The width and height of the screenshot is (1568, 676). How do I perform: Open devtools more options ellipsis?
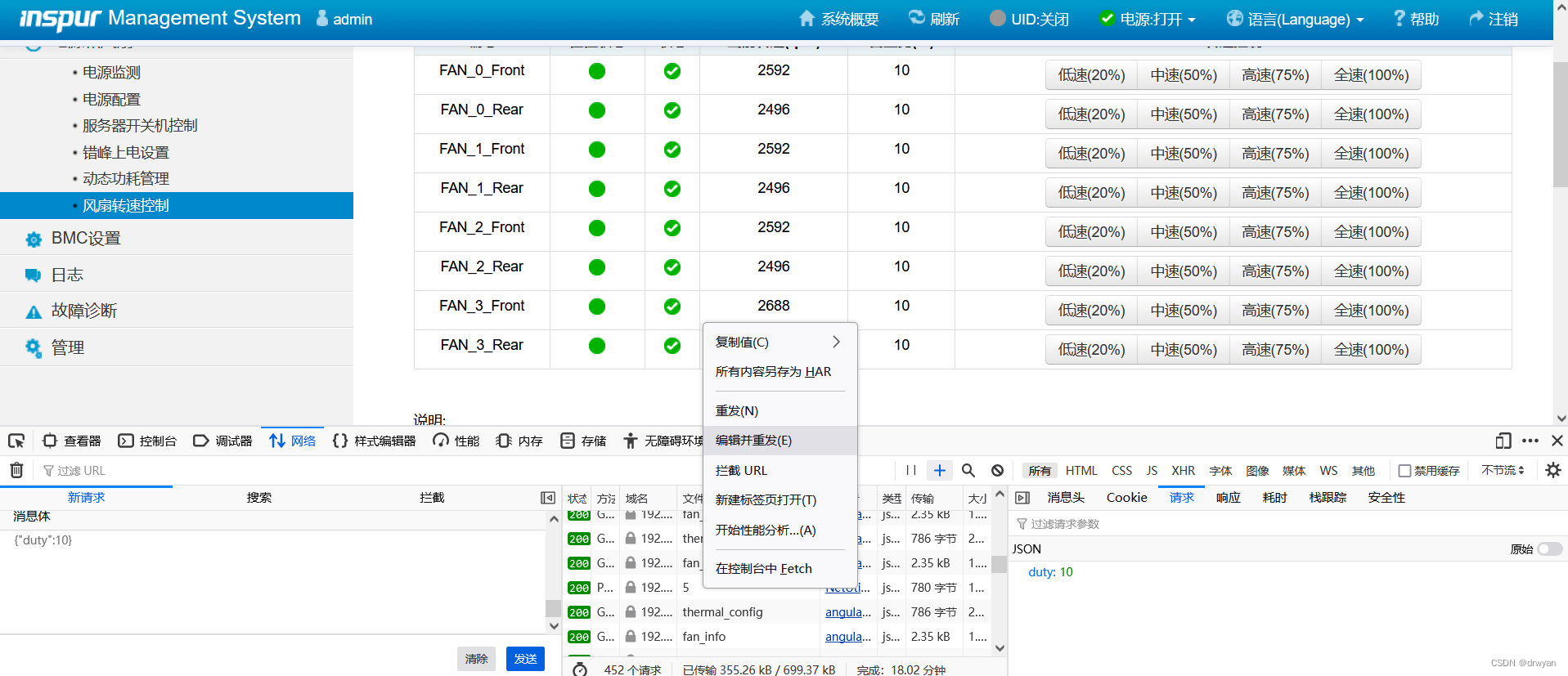point(1530,441)
